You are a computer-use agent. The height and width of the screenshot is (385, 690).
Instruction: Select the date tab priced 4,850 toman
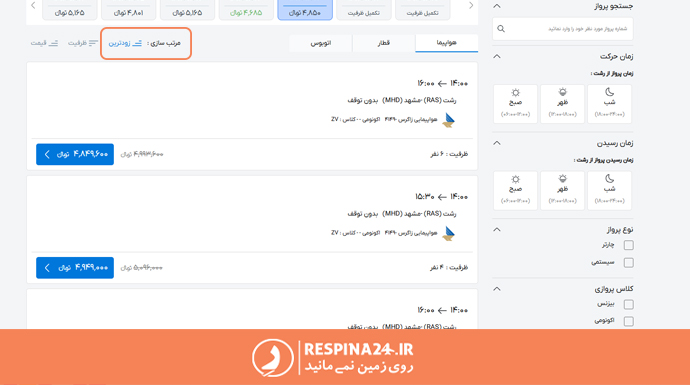tap(305, 10)
